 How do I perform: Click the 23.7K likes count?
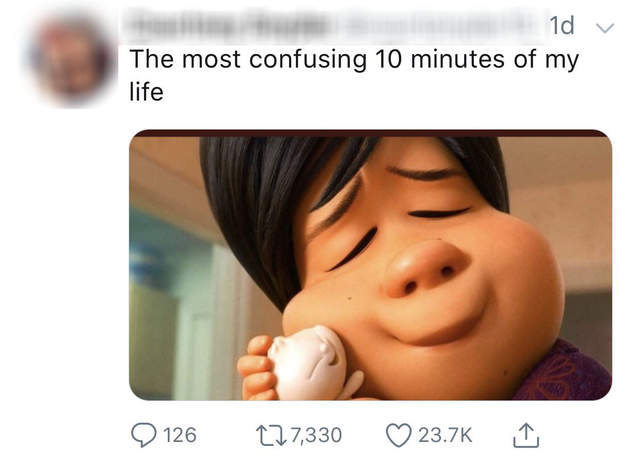(x=445, y=435)
